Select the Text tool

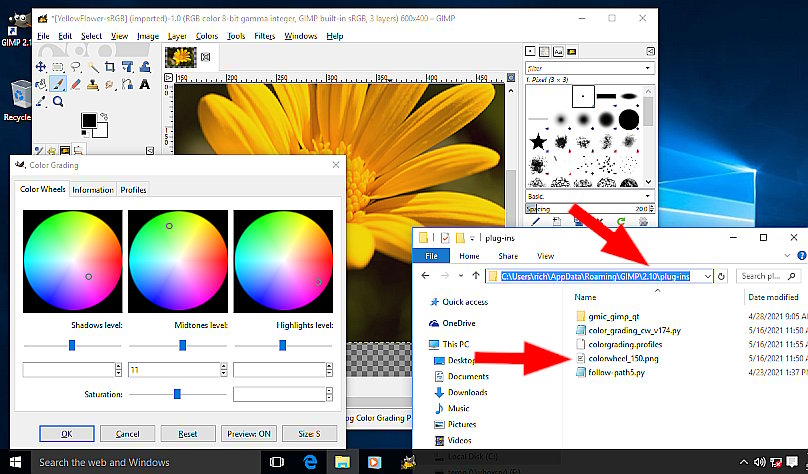145,84
